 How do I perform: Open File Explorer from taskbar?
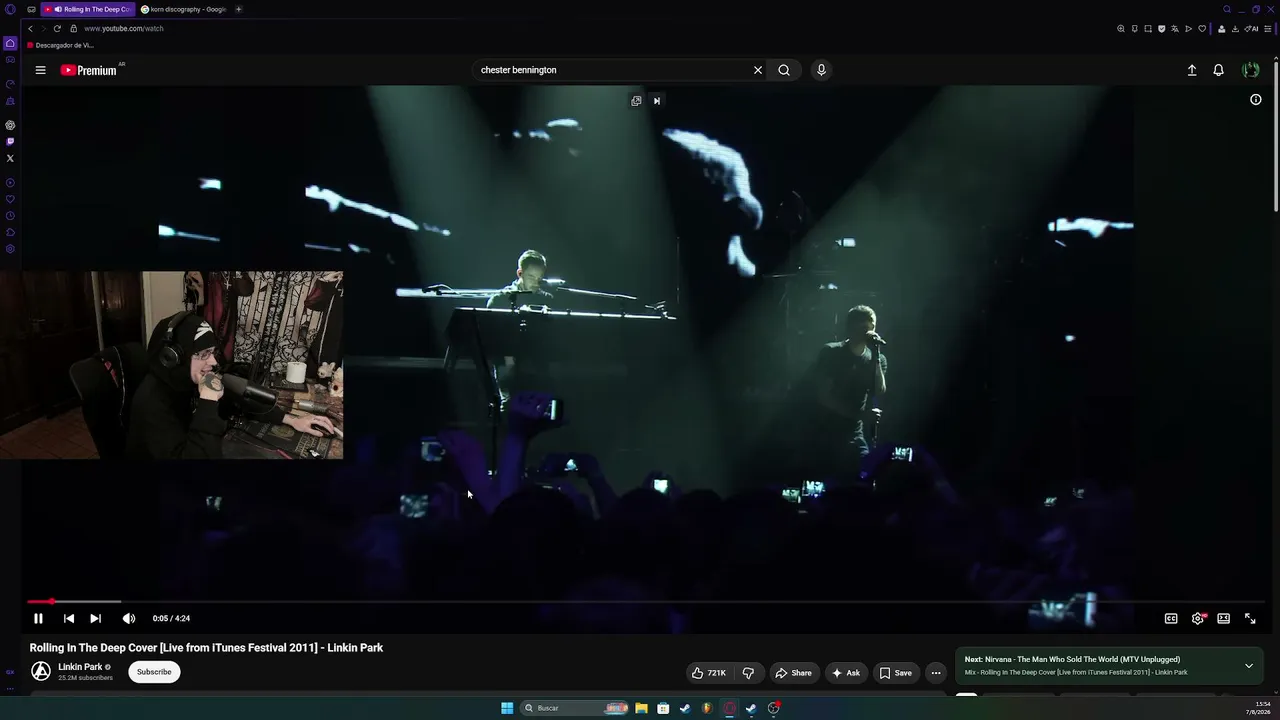(x=641, y=708)
